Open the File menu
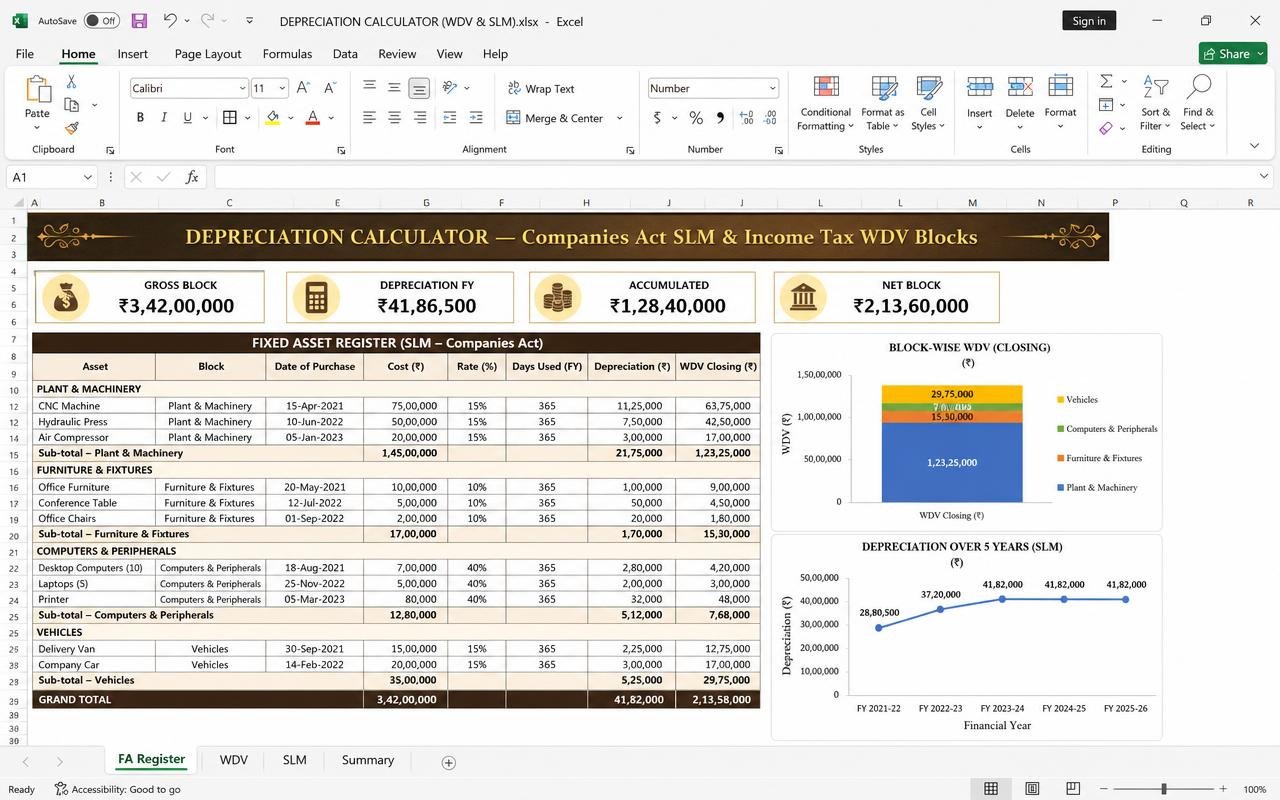 25,54
